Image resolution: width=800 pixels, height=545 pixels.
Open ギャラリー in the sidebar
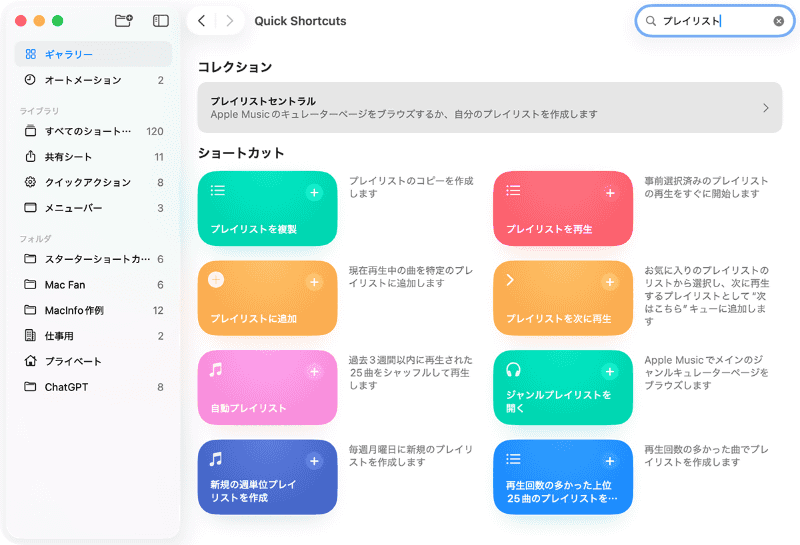point(93,54)
